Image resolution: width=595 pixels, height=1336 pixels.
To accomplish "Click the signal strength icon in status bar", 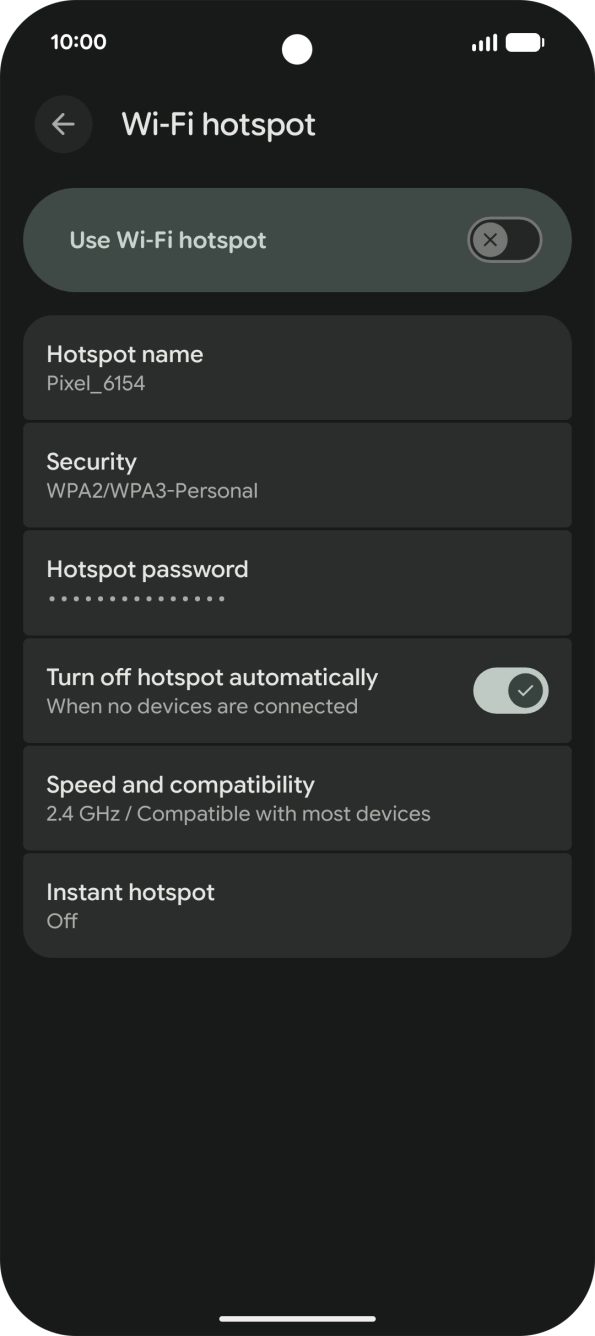I will pos(483,42).
